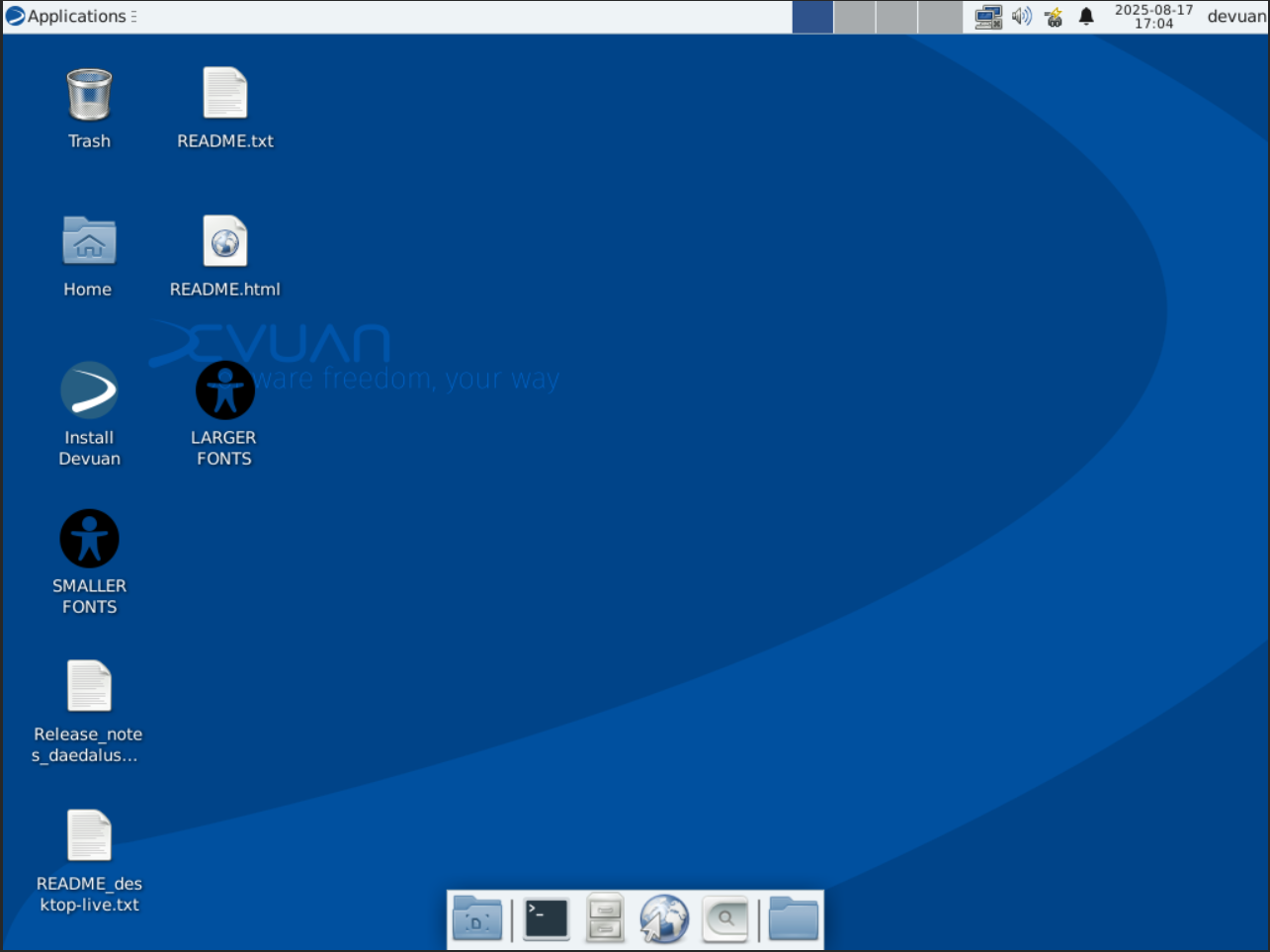The image size is (1270, 952).
Task: Launch the web browser globe icon
Action: tap(664, 919)
